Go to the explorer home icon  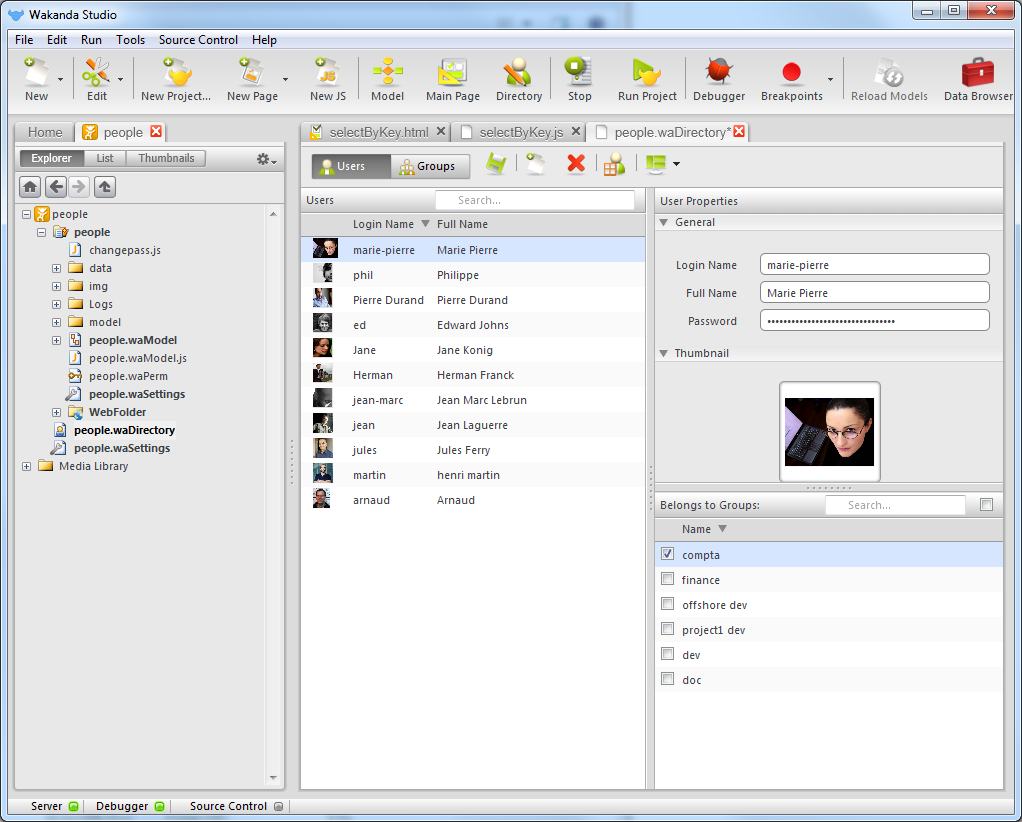click(30, 186)
